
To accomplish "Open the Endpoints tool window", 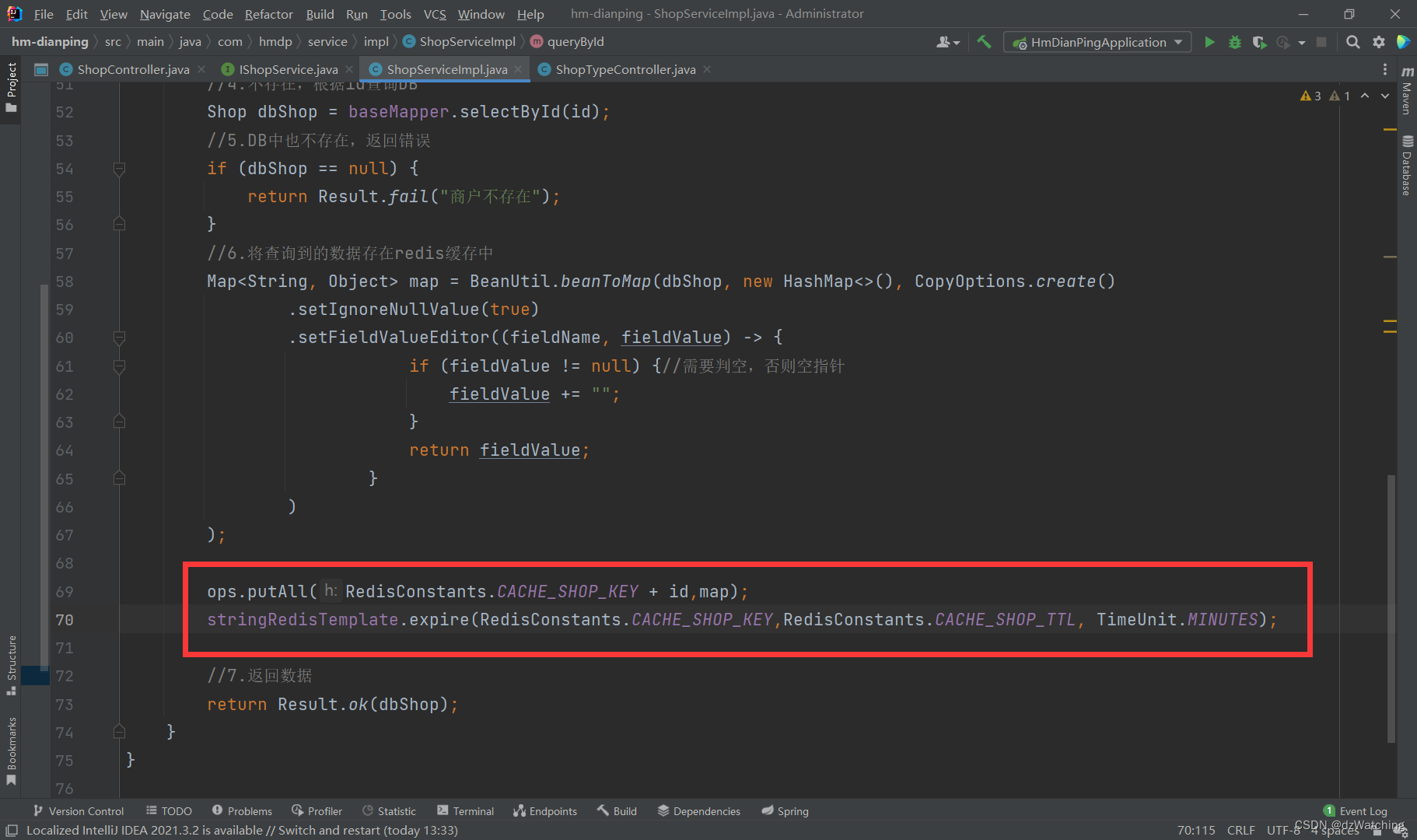I will point(544,810).
